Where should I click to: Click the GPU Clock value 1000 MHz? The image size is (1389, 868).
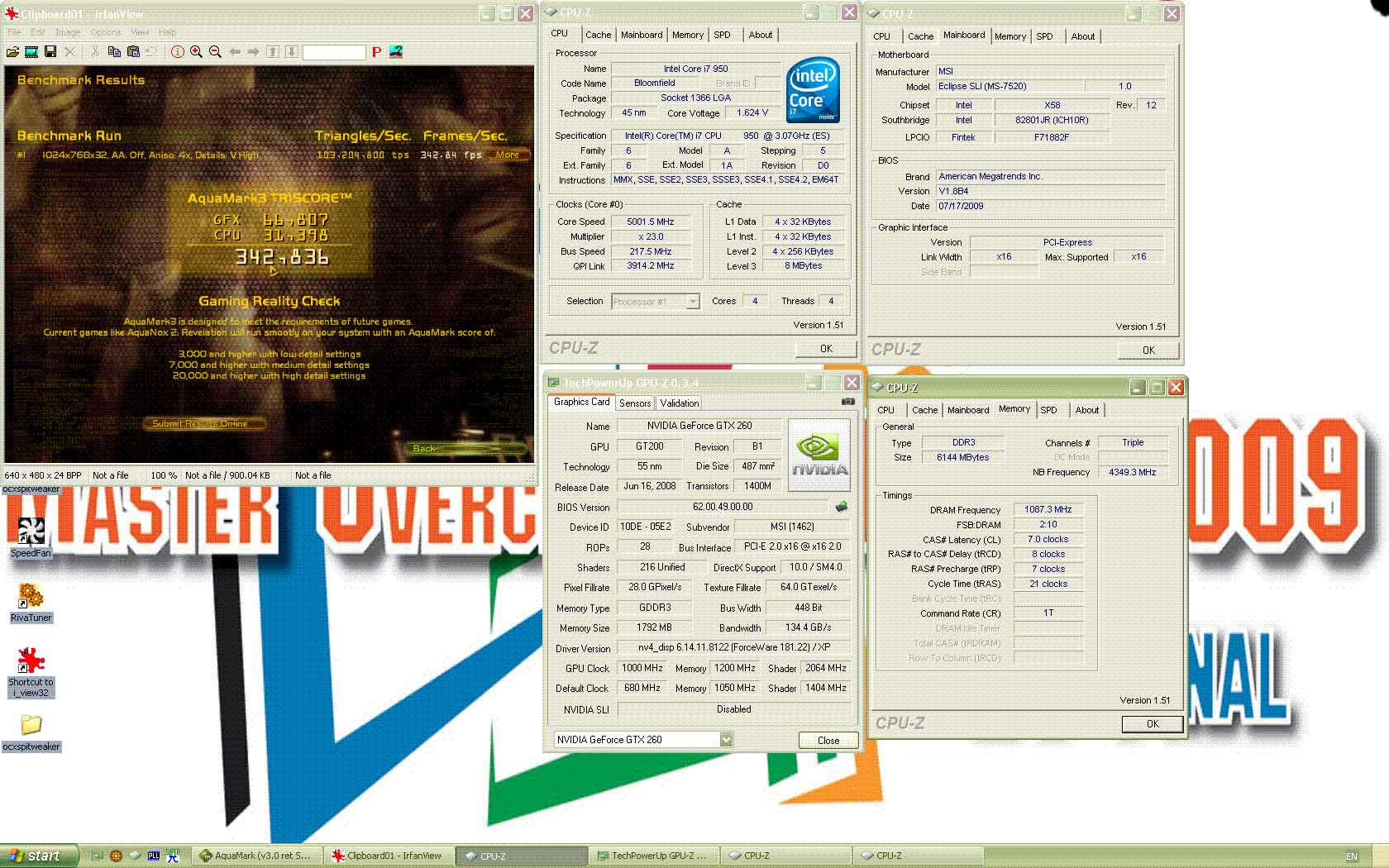click(642, 668)
